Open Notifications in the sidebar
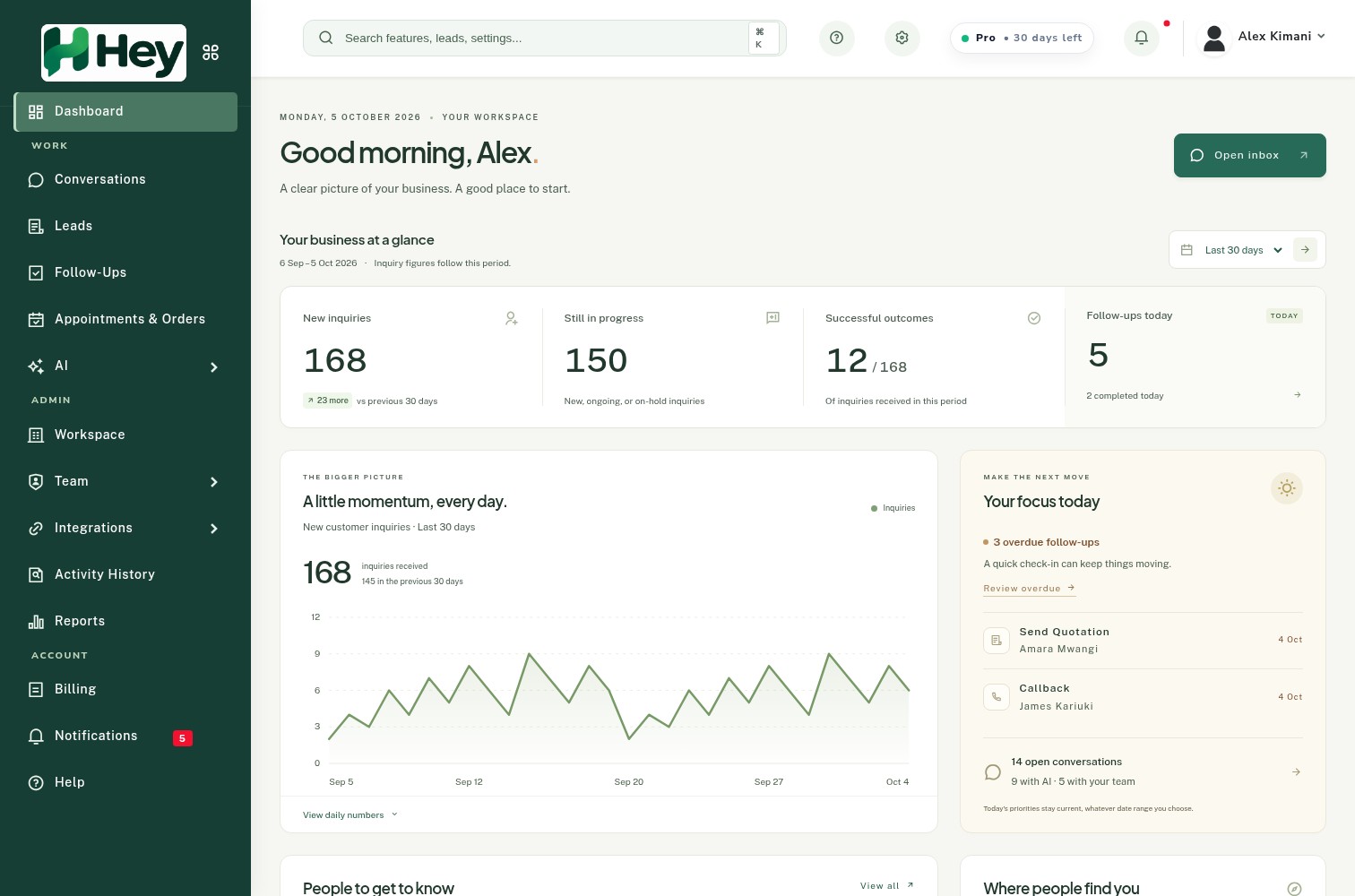The image size is (1355, 896). point(125,737)
